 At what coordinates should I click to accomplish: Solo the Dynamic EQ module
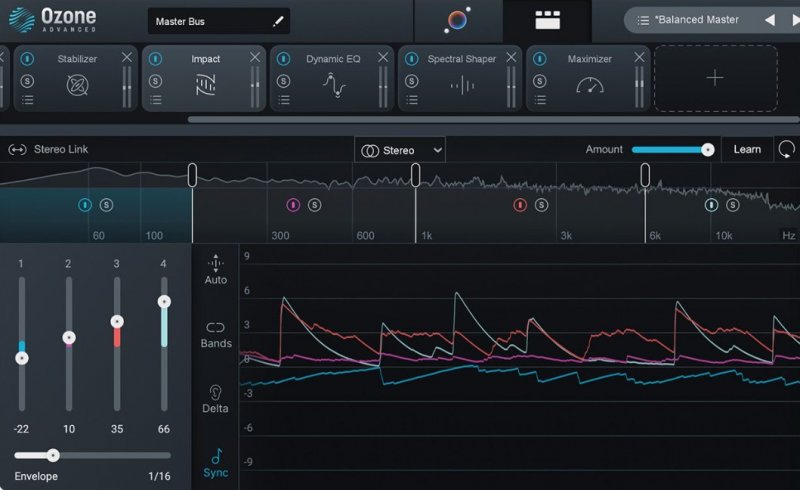(x=284, y=81)
